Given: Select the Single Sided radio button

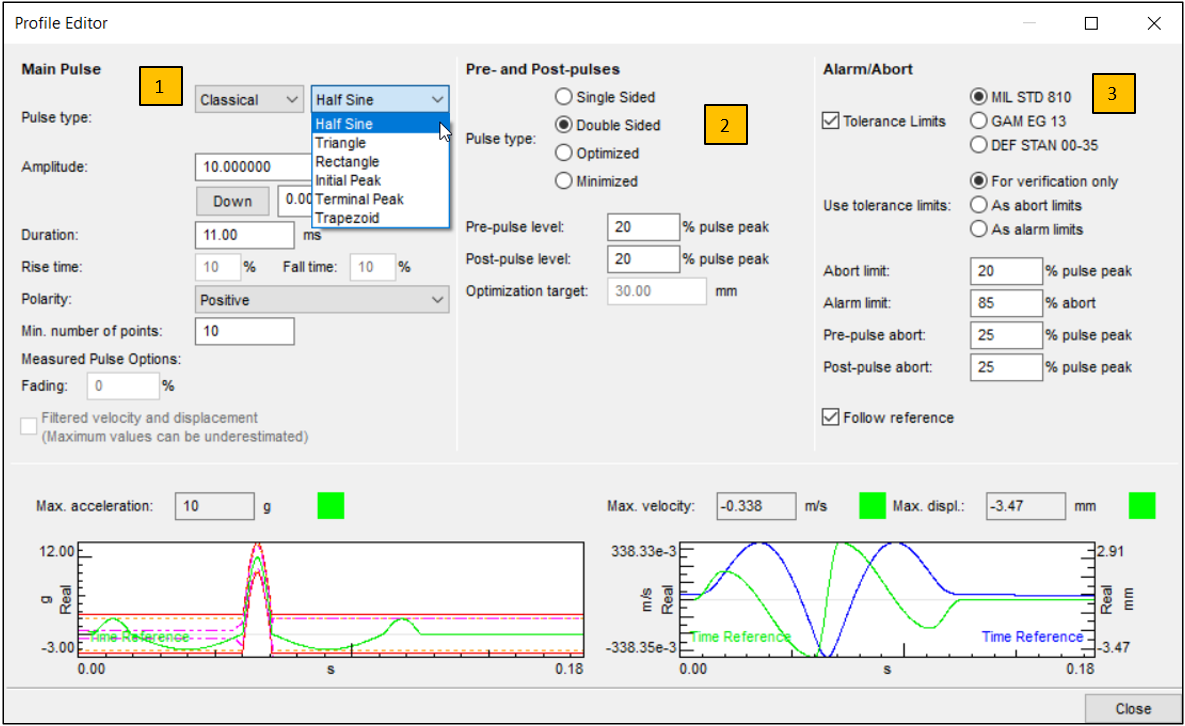Looking at the screenshot, I should tap(564, 97).
